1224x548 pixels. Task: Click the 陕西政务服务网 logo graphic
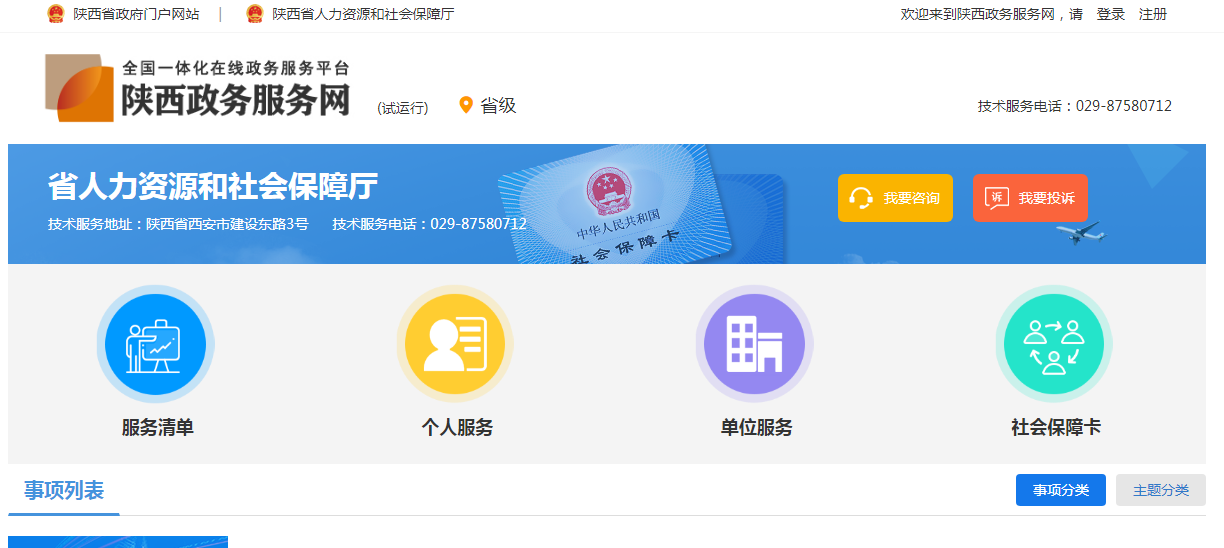[80, 88]
